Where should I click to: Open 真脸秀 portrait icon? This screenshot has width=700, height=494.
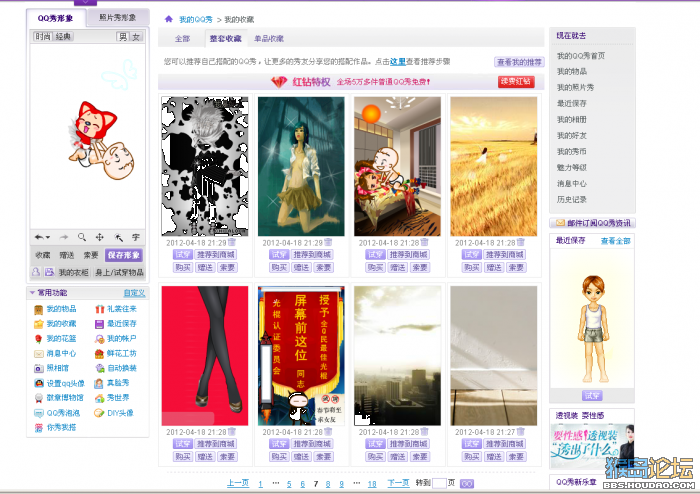pos(100,383)
